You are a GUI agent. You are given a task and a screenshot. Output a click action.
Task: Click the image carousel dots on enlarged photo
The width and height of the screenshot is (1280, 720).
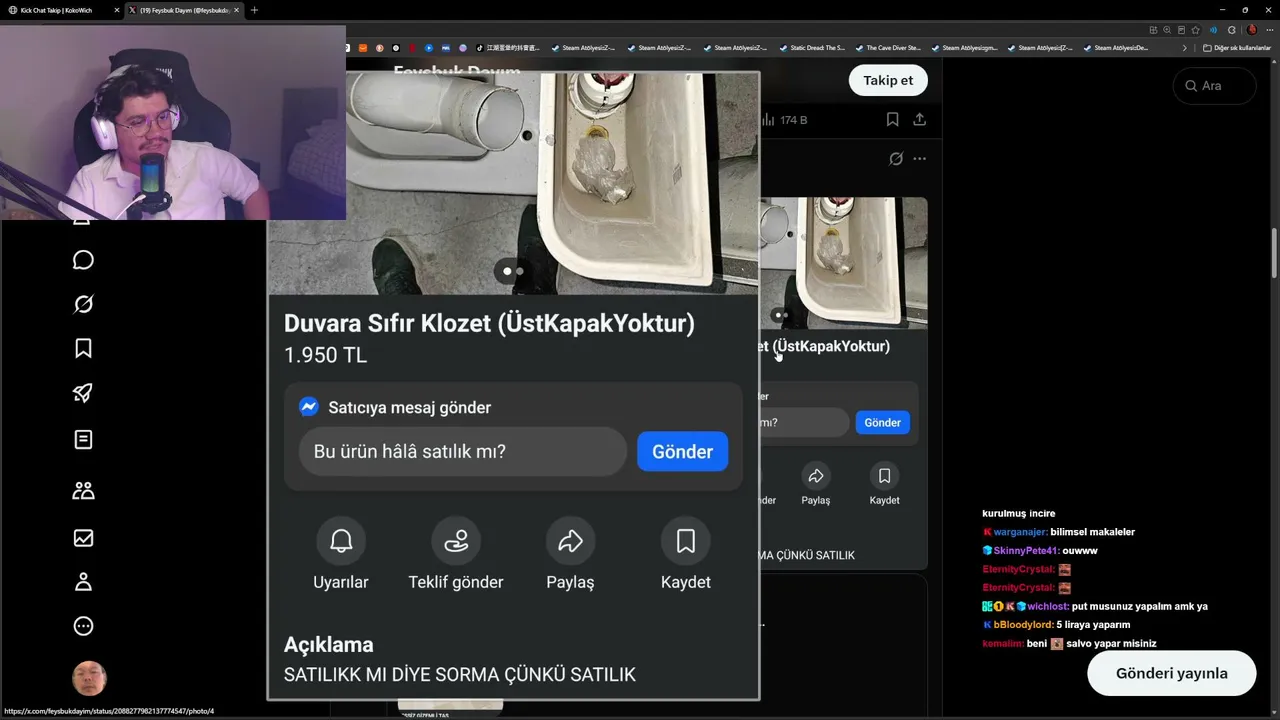513,271
